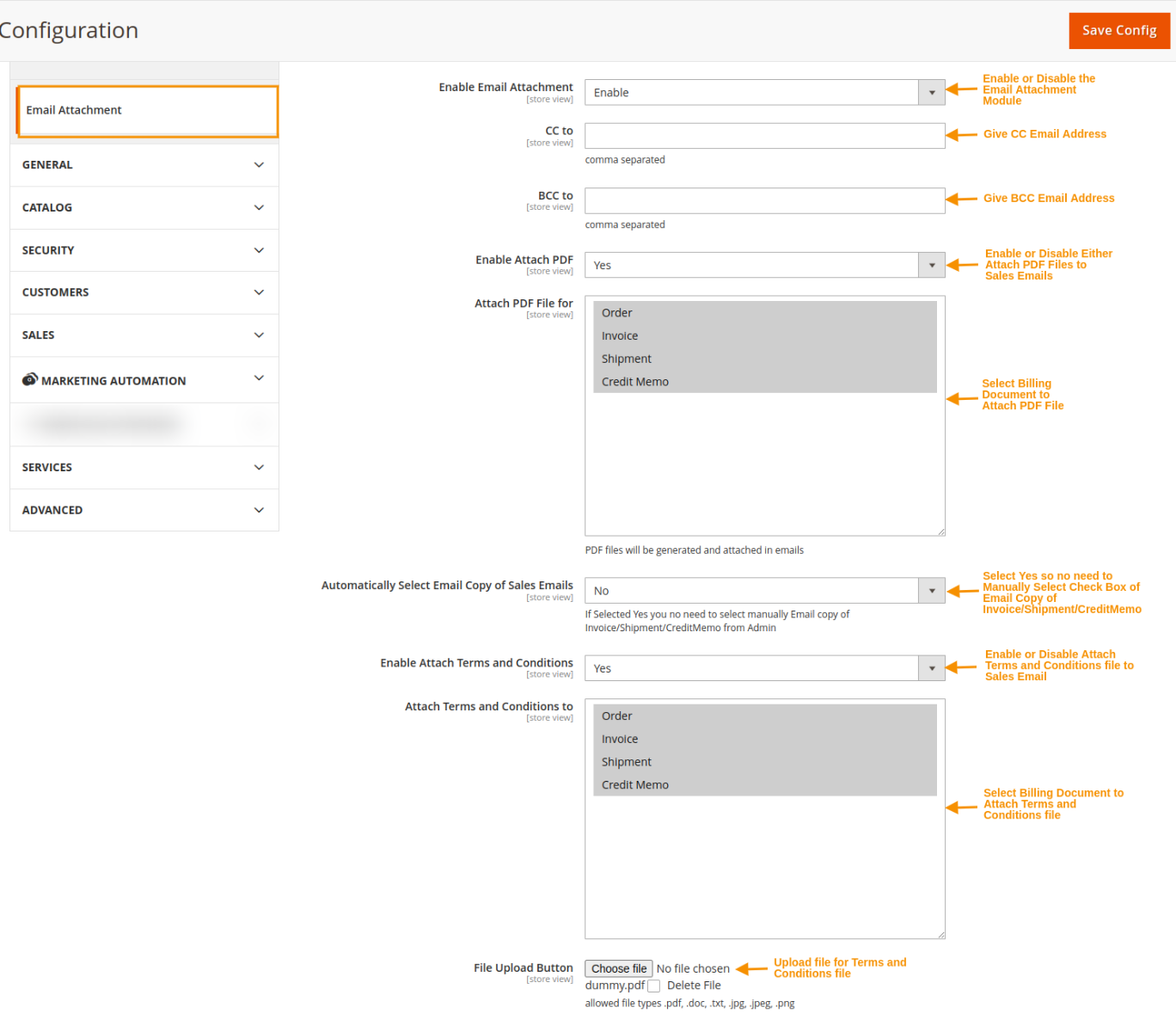Click the BCC to input field
The width and height of the screenshot is (1176, 1032).
coord(763,200)
